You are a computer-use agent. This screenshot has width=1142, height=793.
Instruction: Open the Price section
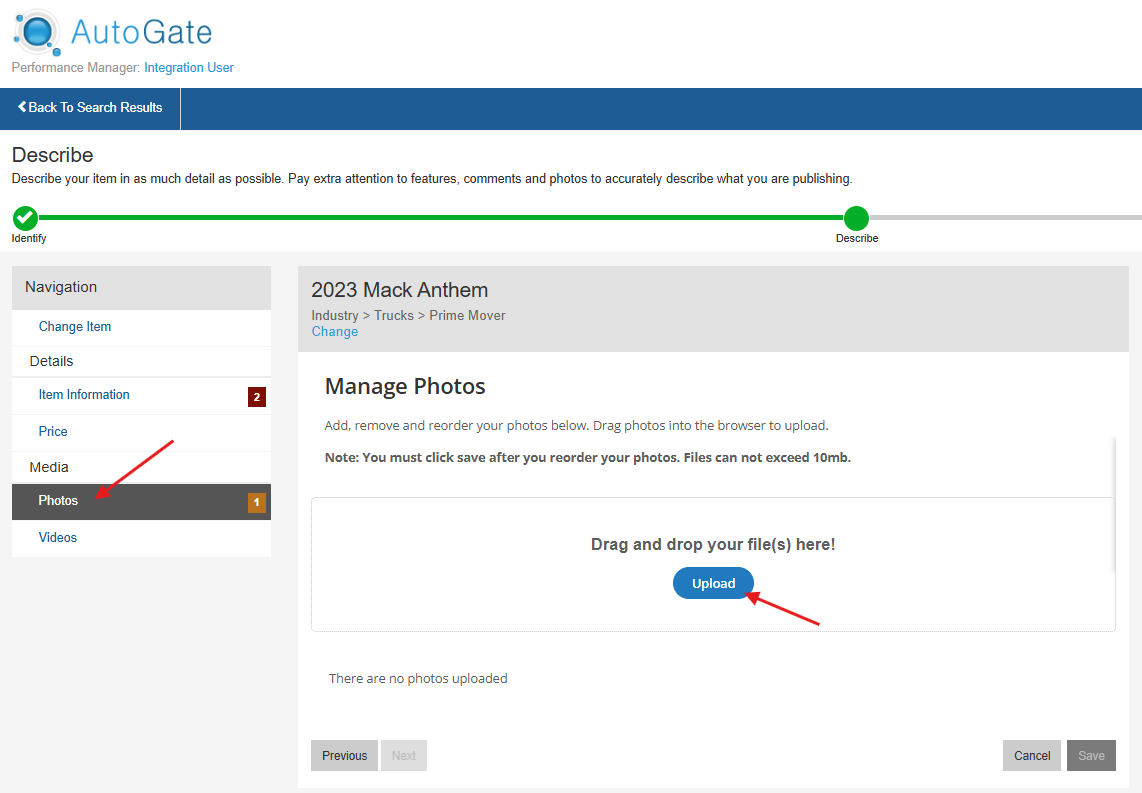(53, 432)
